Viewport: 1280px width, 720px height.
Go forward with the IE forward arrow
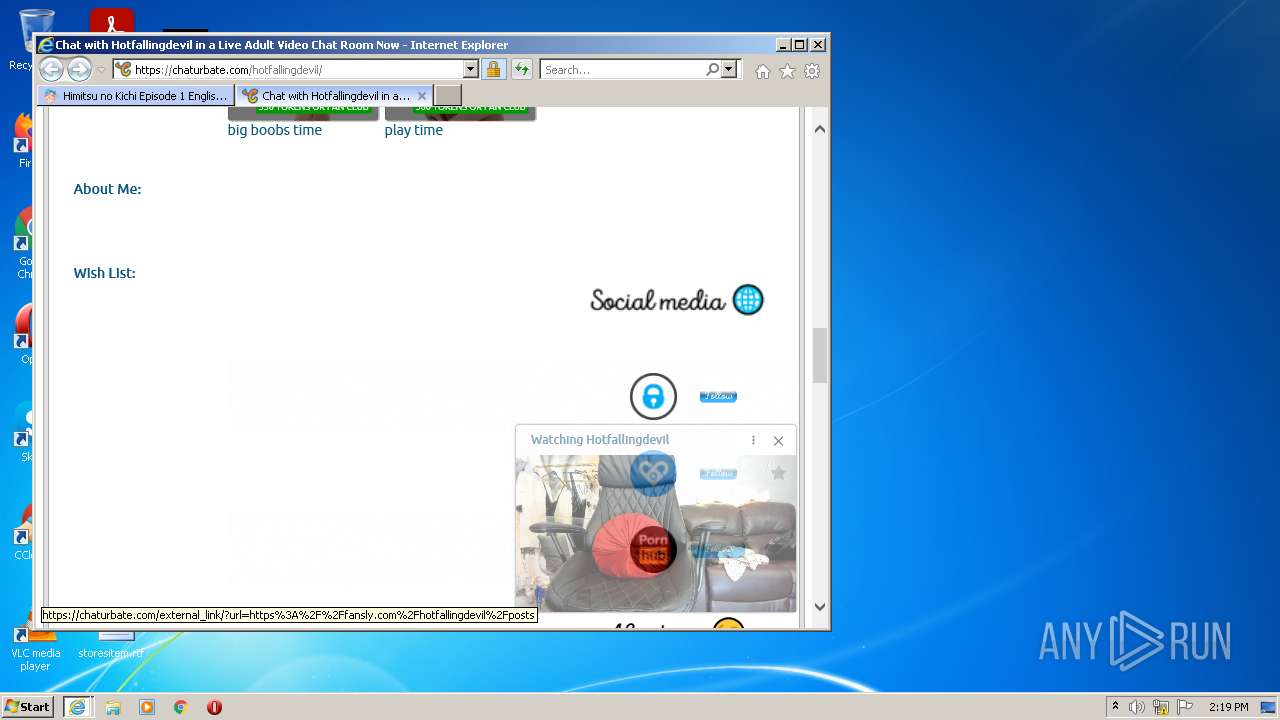(79, 70)
